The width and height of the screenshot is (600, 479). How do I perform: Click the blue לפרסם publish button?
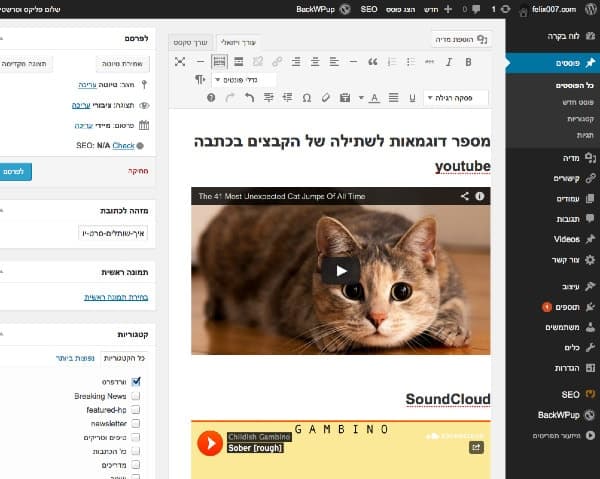15,172
